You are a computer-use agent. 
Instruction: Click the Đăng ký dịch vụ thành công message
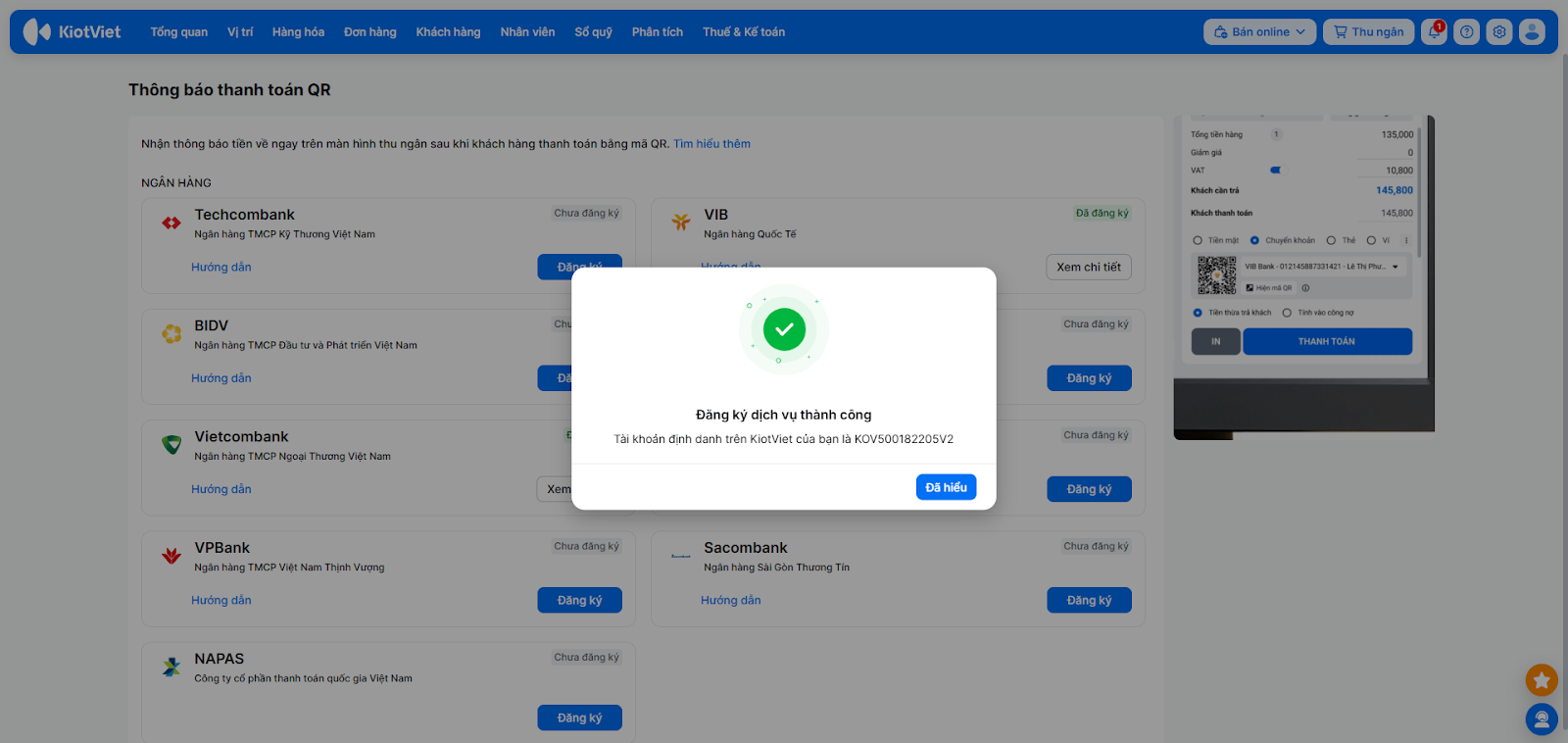point(784,415)
